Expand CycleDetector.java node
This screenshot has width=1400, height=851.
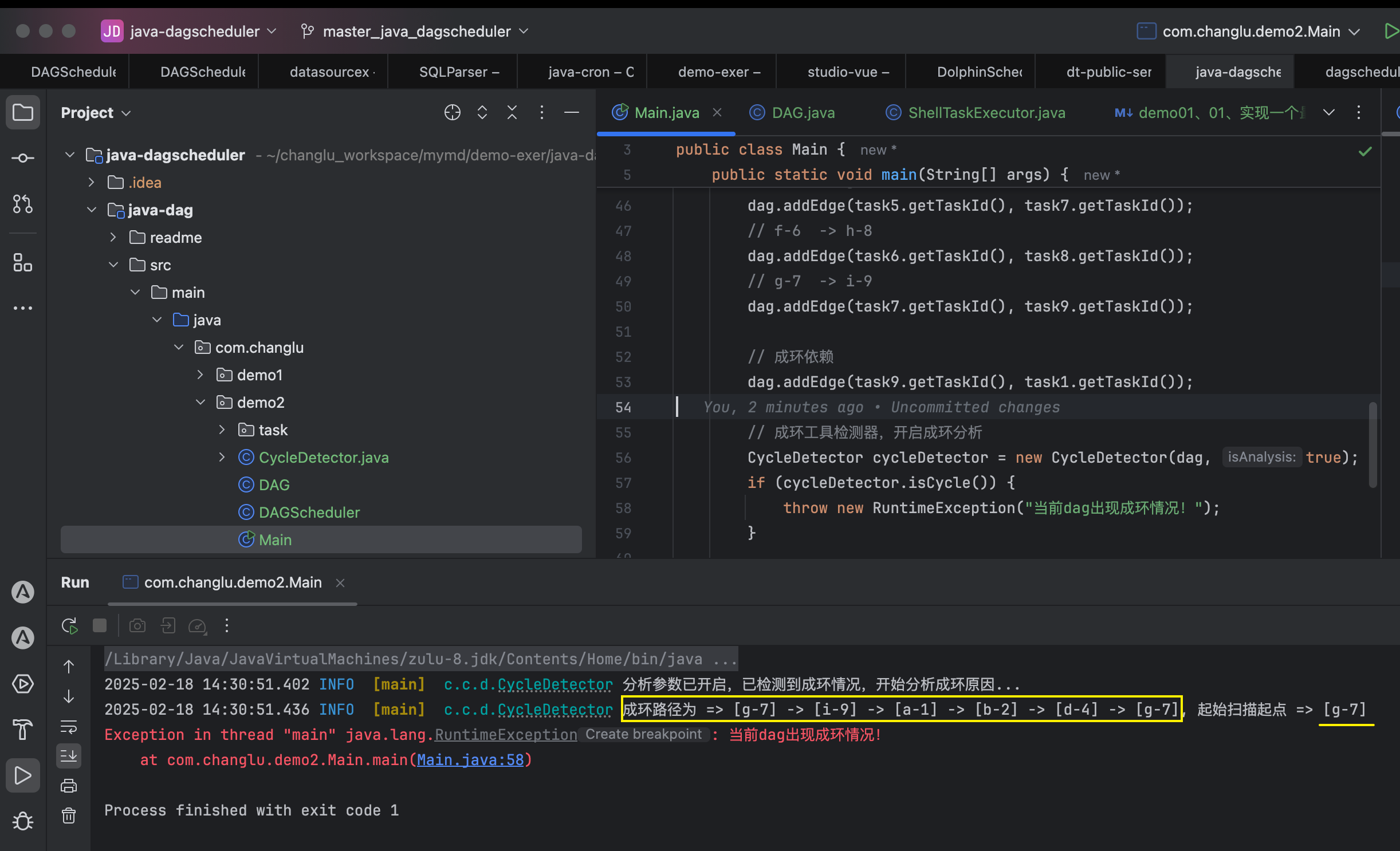tap(222, 457)
